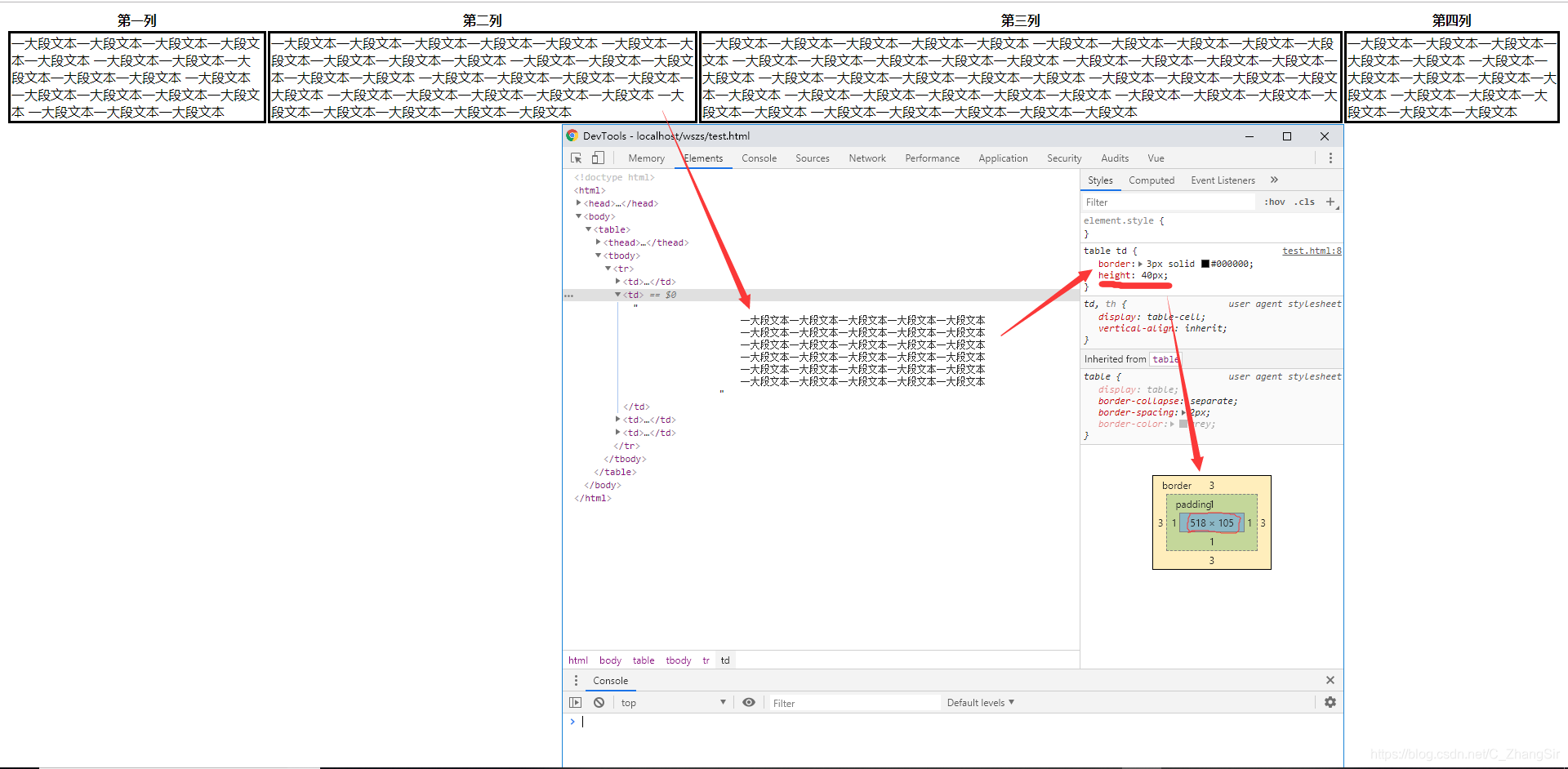Click the Chrome logo in DevTools title bar
Screen dimensions: 1568x769
tap(572, 136)
